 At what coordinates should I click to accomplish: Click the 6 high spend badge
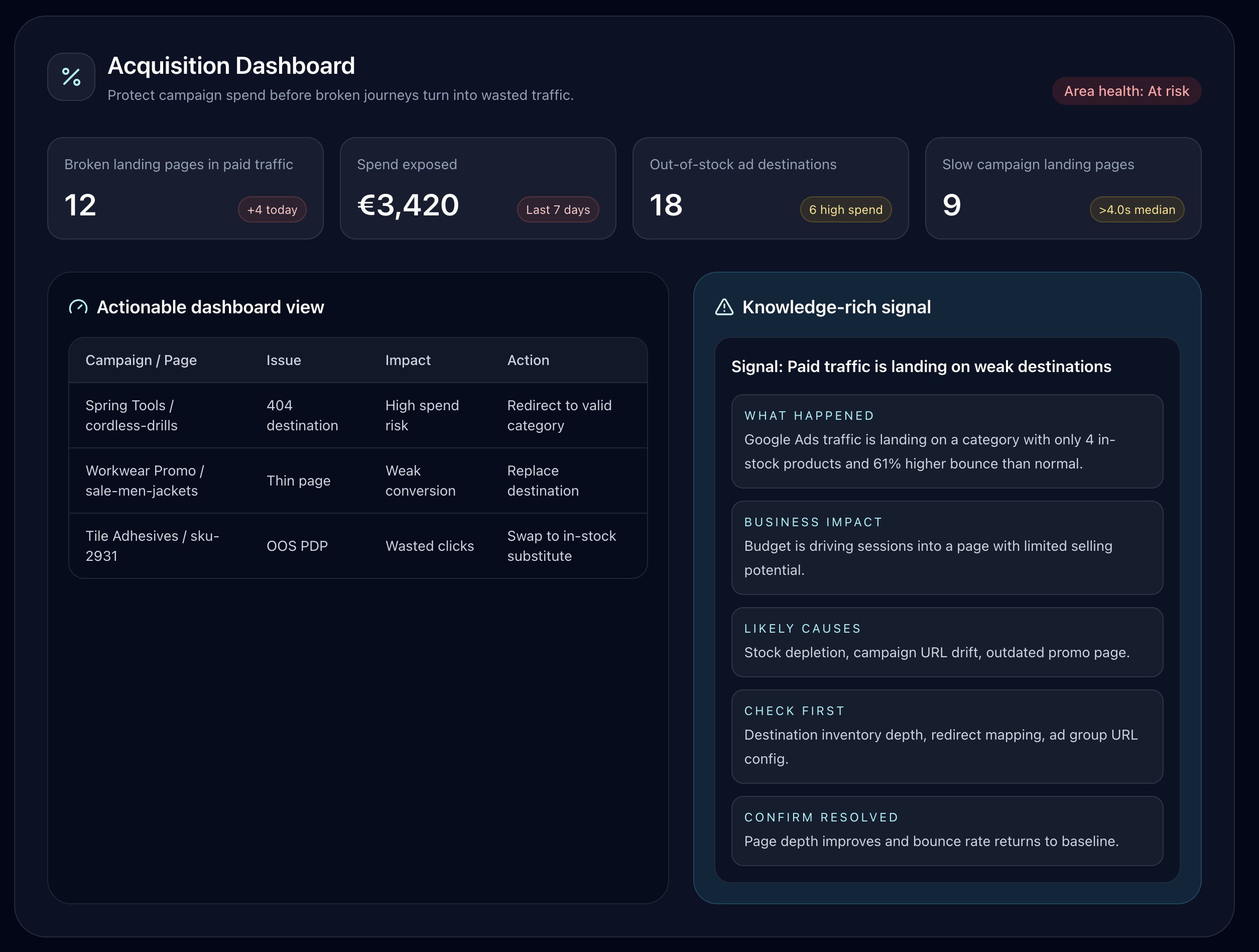[x=845, y=209]
